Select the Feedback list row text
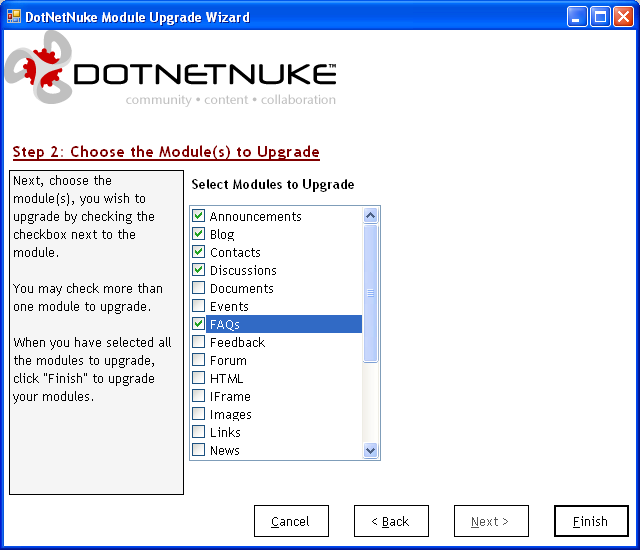This screenshot has width=640, height=550. (237, 342)
